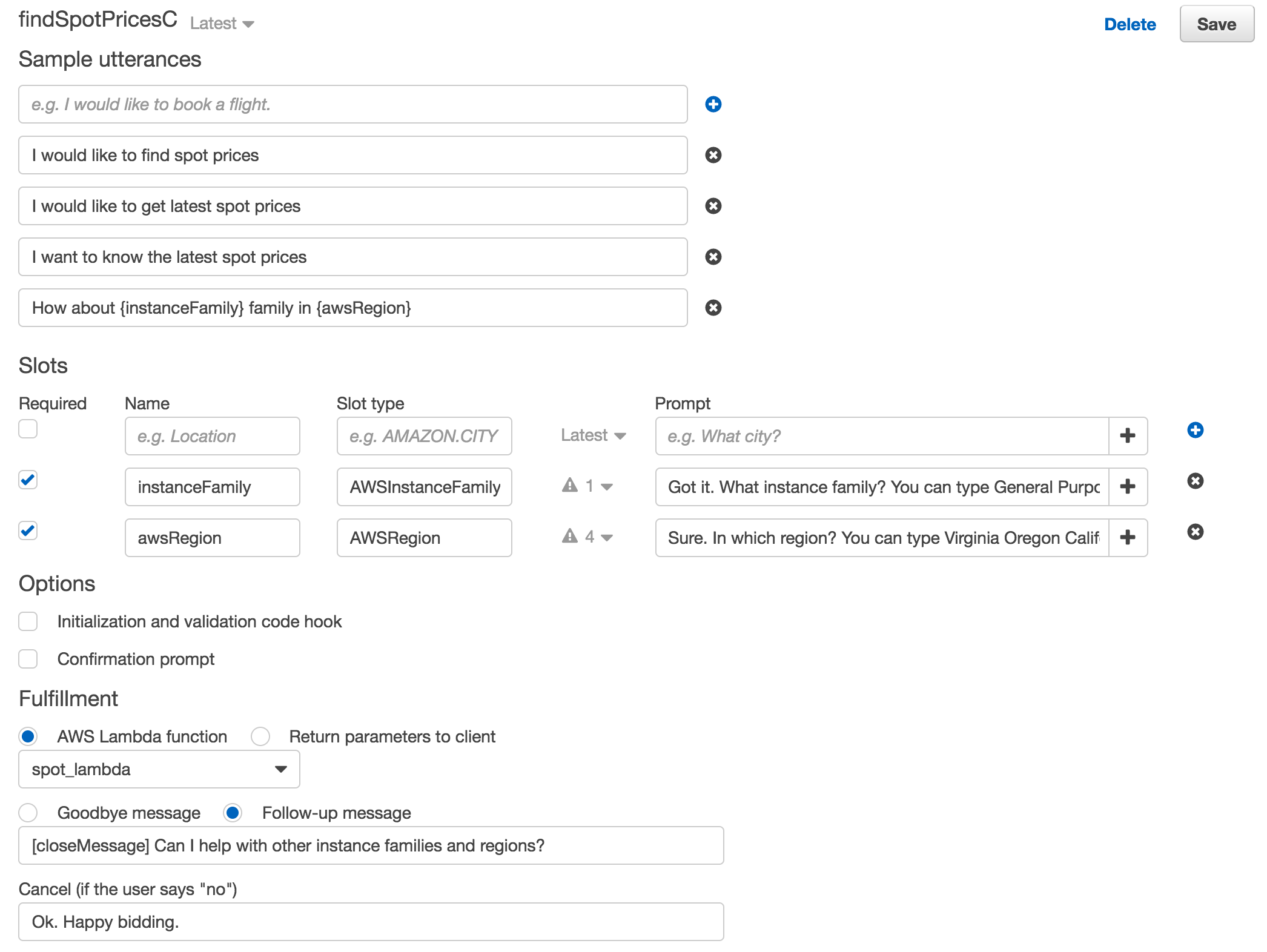This screenshot has width=1267, height=952.
Task: Choose Goodbye message radio option
Action: [x=28, y=813]
